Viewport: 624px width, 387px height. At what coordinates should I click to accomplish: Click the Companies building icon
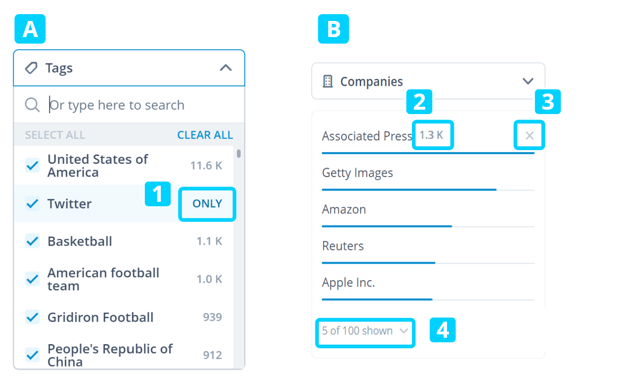[x=328, y=81]
